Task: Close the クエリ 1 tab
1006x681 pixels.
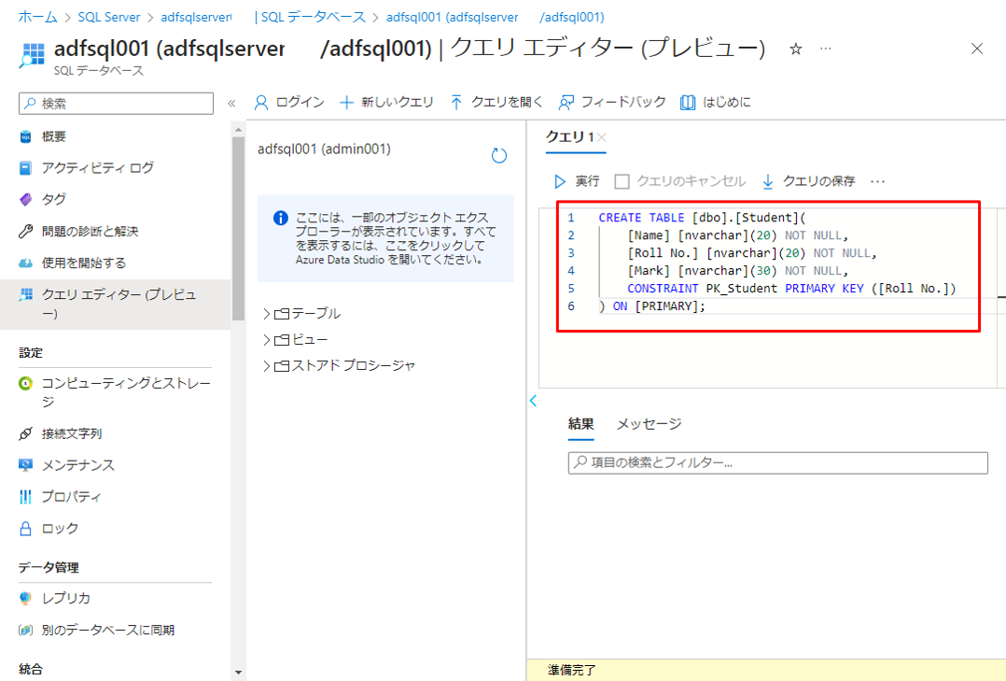Action: tap(602, 137)
